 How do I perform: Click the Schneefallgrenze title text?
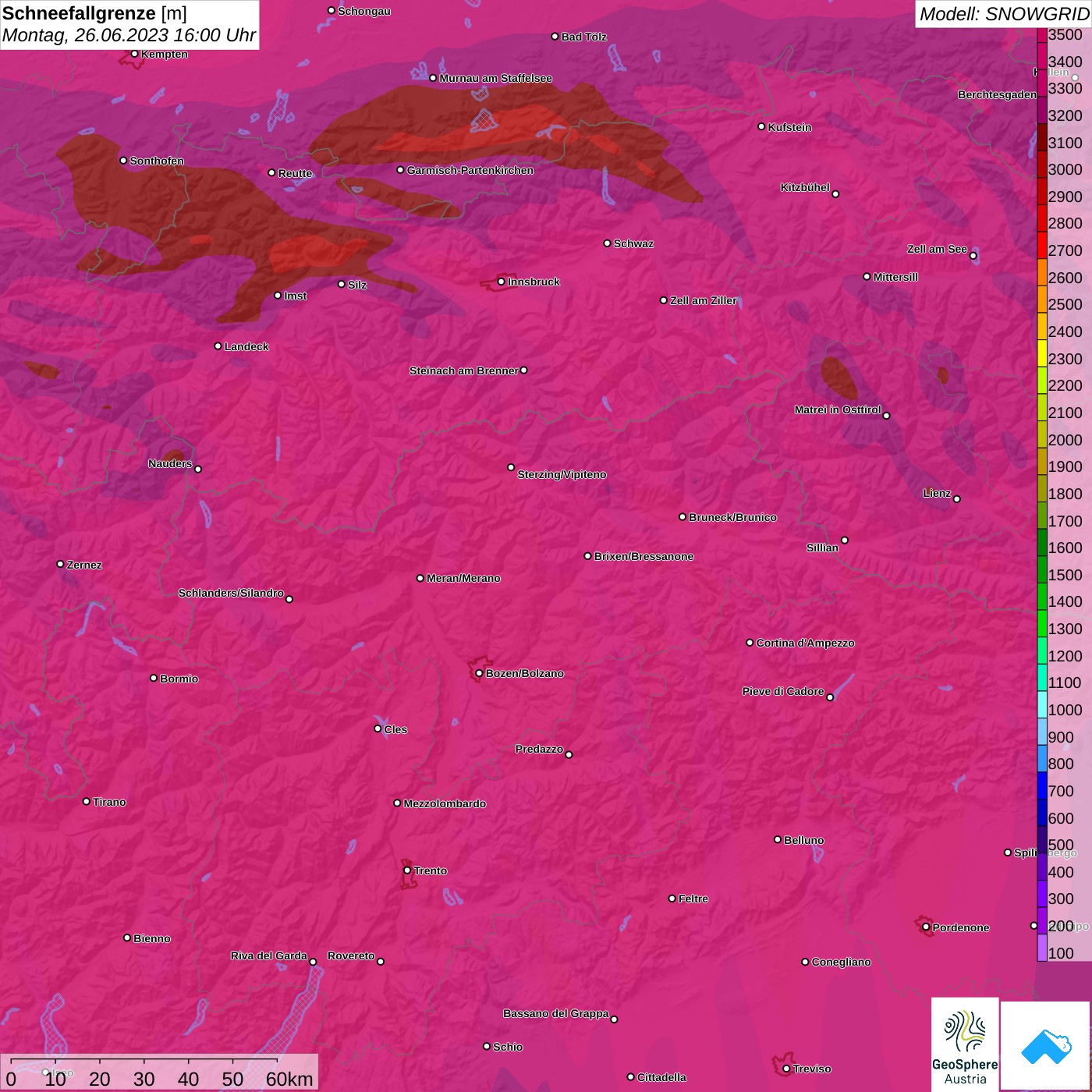[79, 13]
